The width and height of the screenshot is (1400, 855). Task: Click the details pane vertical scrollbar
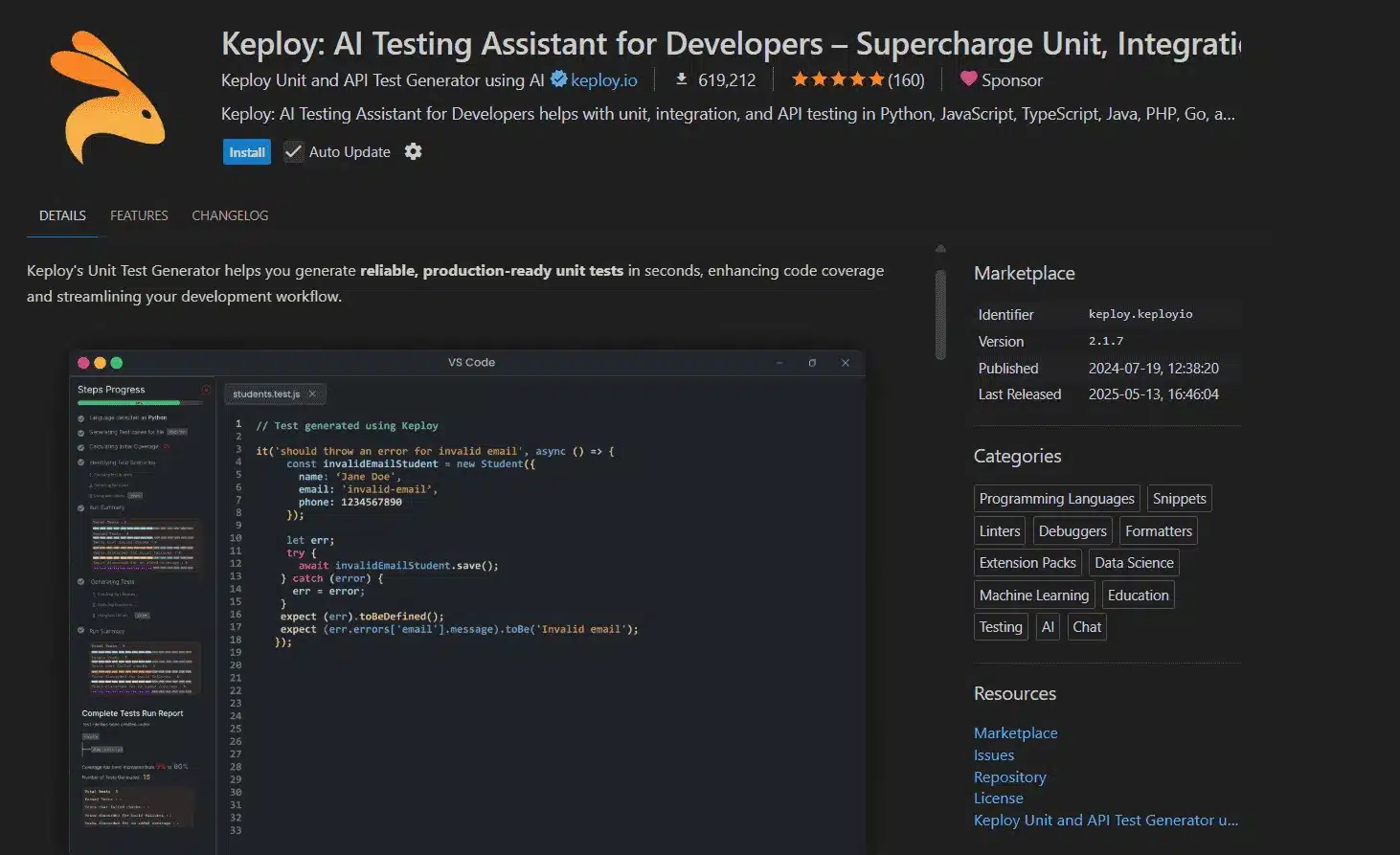940,316
